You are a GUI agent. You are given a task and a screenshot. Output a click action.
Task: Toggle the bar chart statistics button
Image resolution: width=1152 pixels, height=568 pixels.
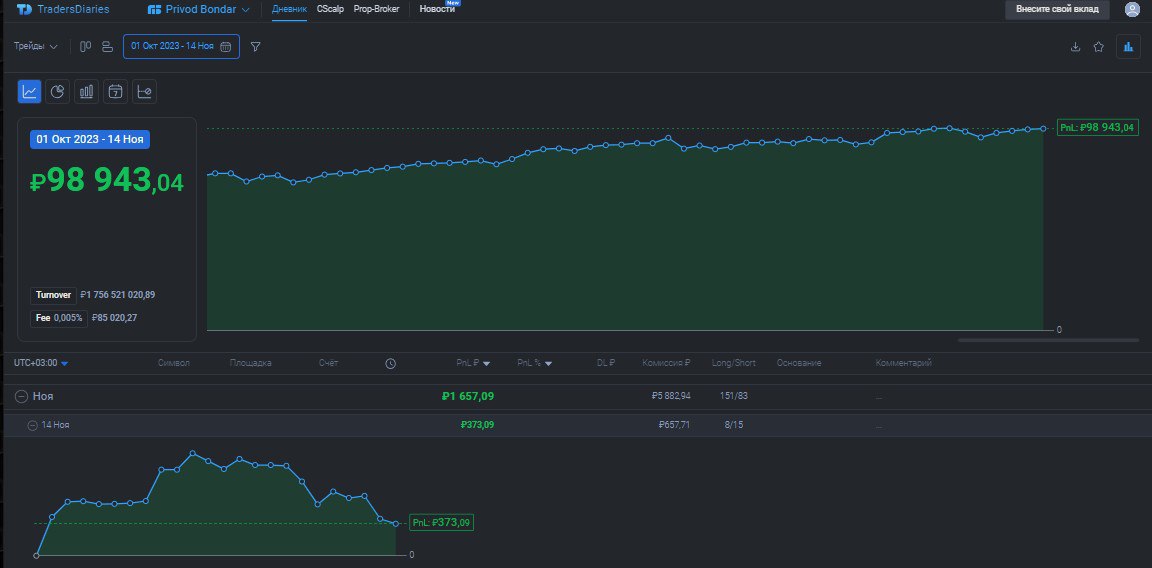[1128, 46]
